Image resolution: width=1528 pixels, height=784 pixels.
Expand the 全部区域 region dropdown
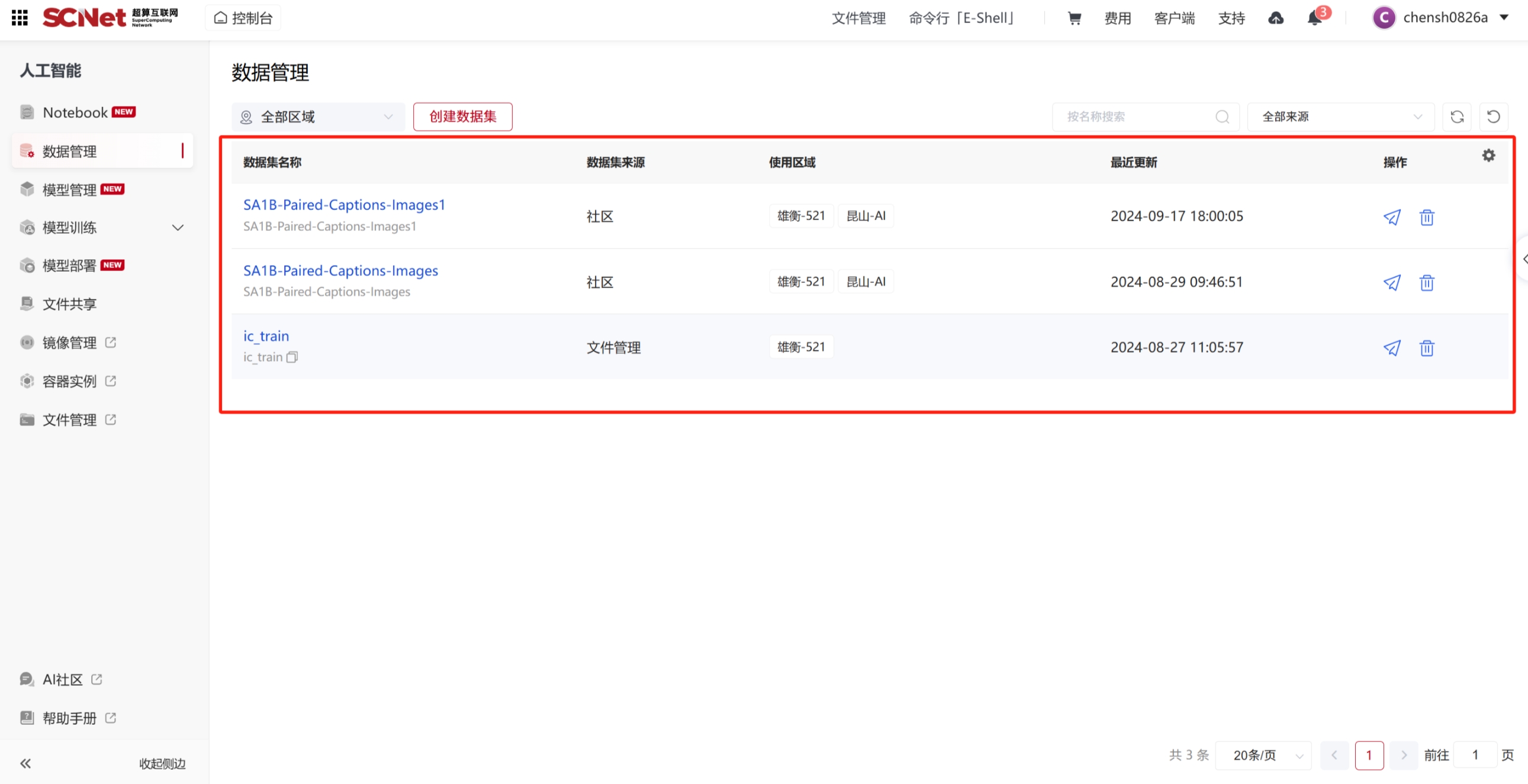point(318,117)
